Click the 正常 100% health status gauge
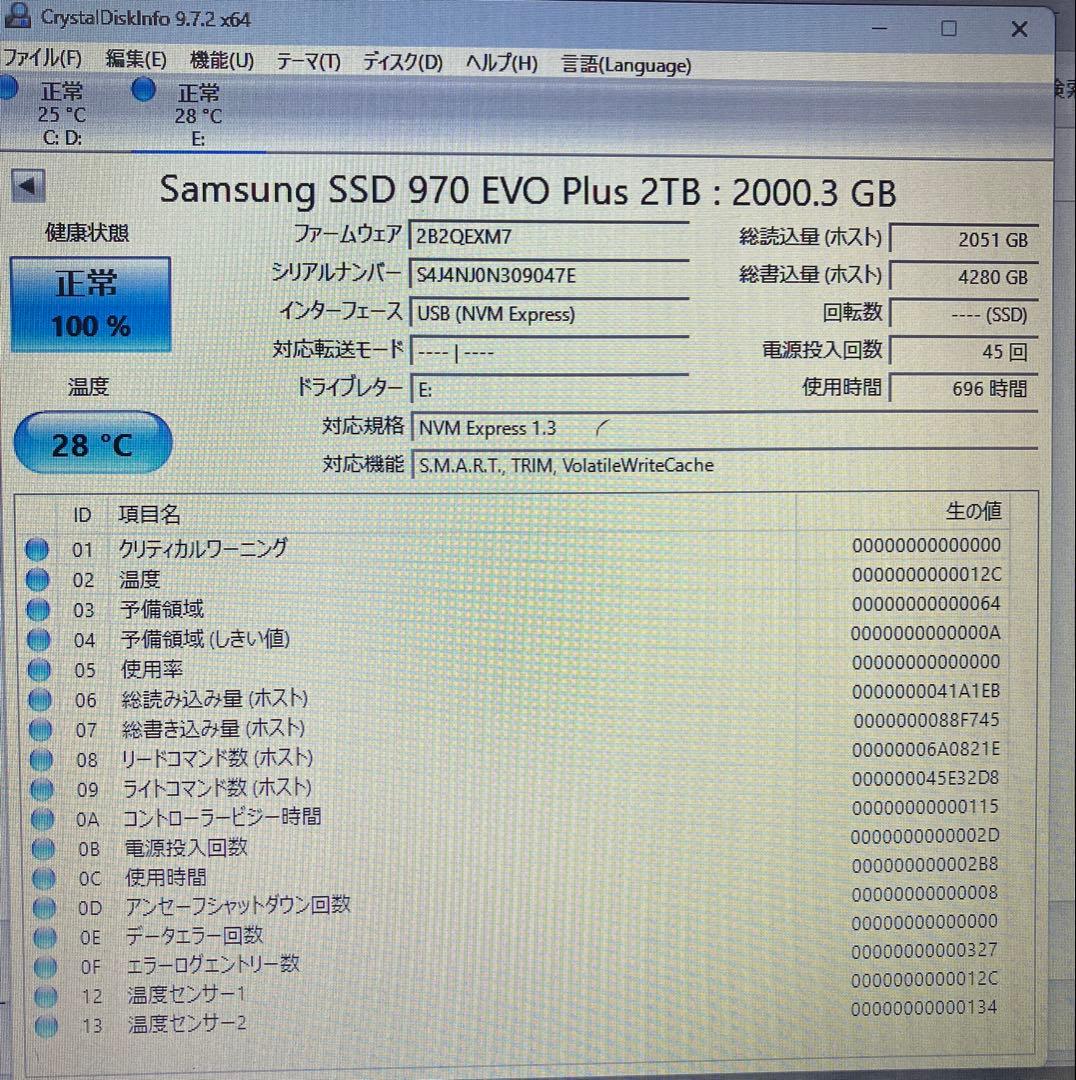This screenshot has width=1076, height=1080. pos(90,302)
